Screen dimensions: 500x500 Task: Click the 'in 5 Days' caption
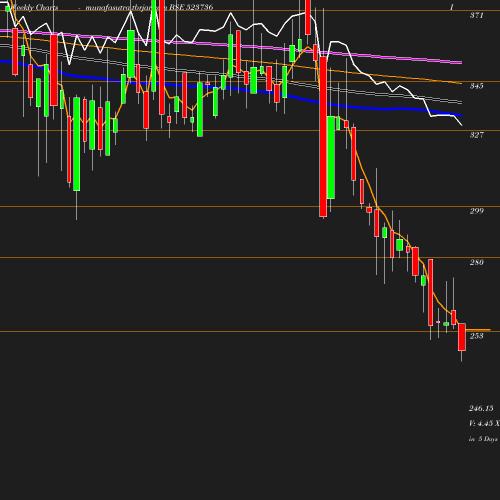tap(483, 439)
